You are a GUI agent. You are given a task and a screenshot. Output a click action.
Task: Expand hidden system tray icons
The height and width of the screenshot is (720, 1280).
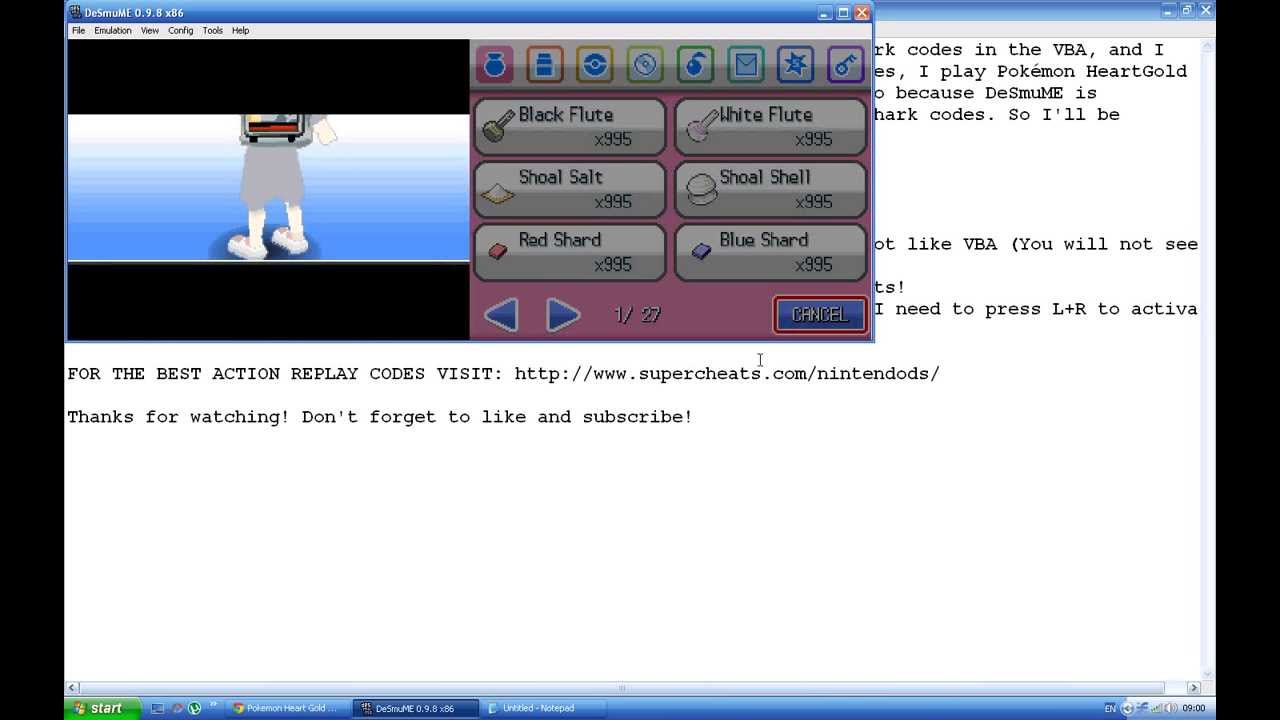[1127, 708]
